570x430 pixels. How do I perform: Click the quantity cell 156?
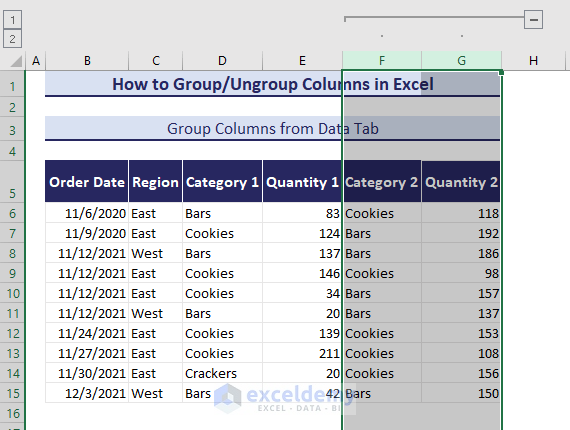point(461,373)
